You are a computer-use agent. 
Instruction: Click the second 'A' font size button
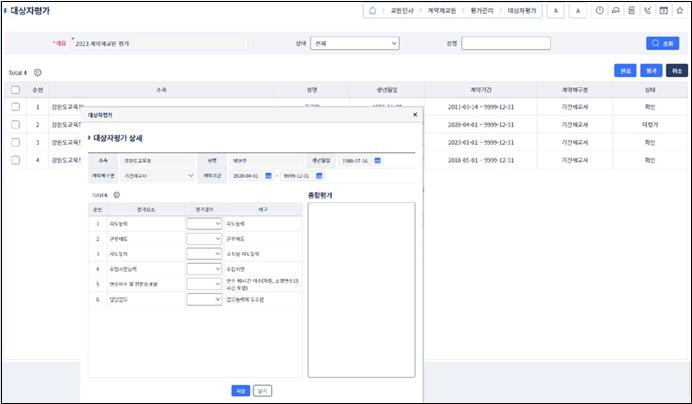578,11
